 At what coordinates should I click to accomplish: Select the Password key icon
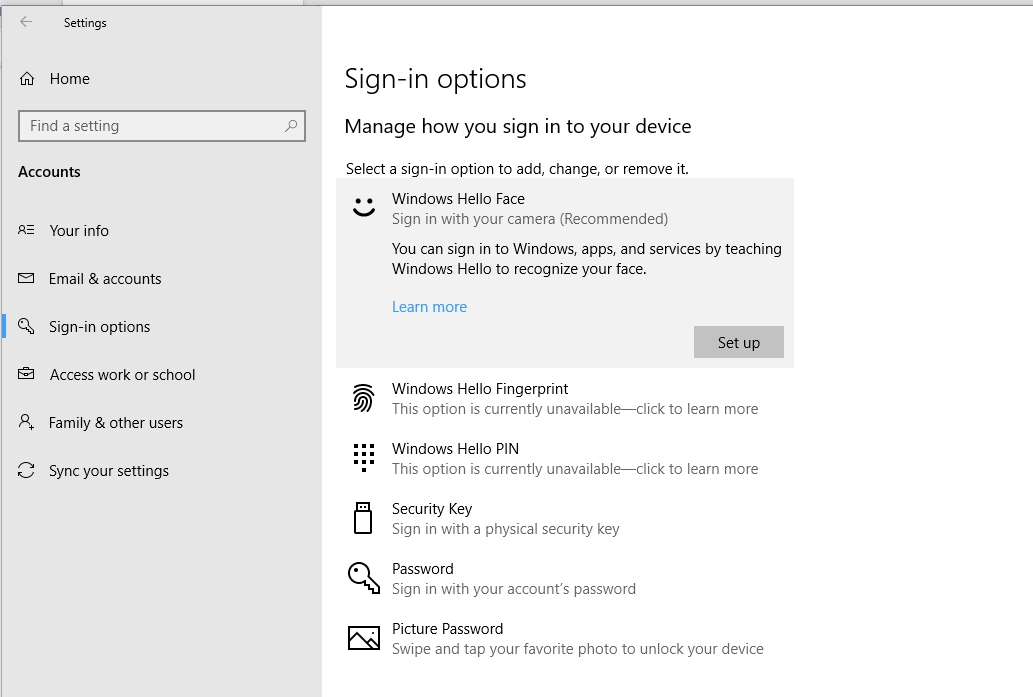(362, 578)
